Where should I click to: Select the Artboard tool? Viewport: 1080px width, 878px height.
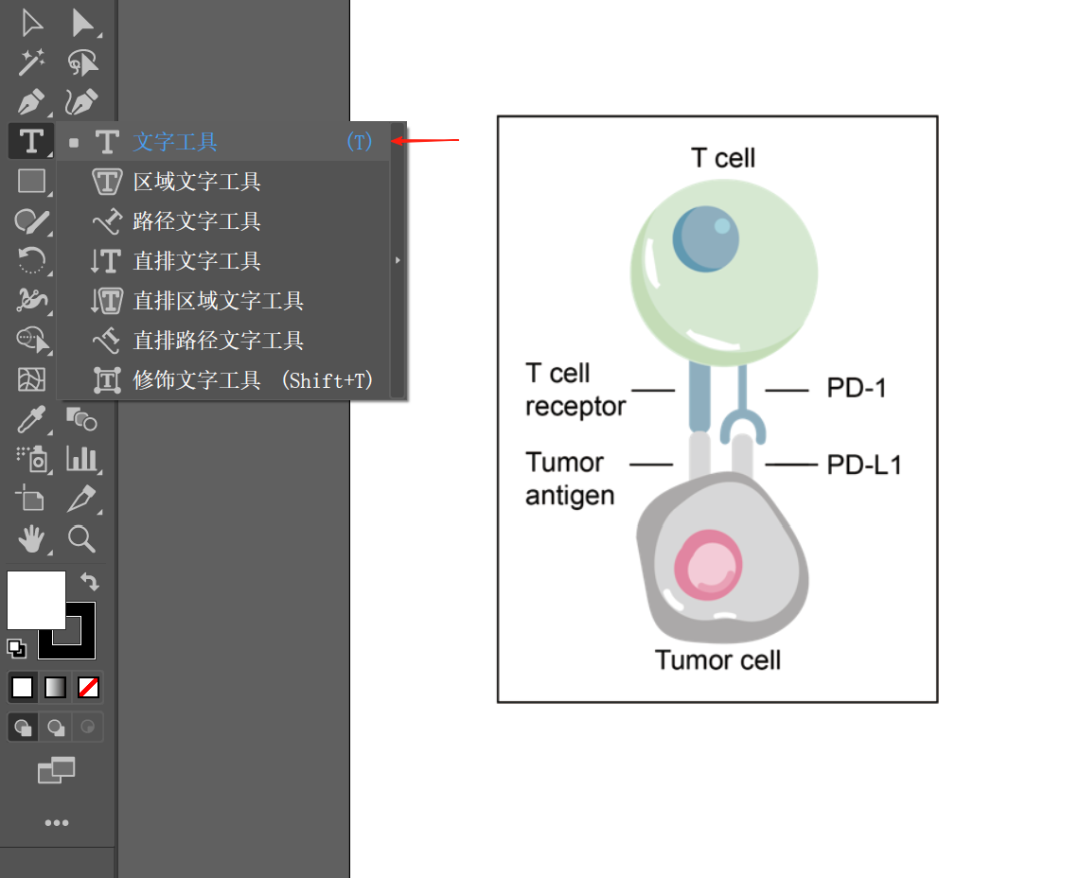tap(32, 498)
